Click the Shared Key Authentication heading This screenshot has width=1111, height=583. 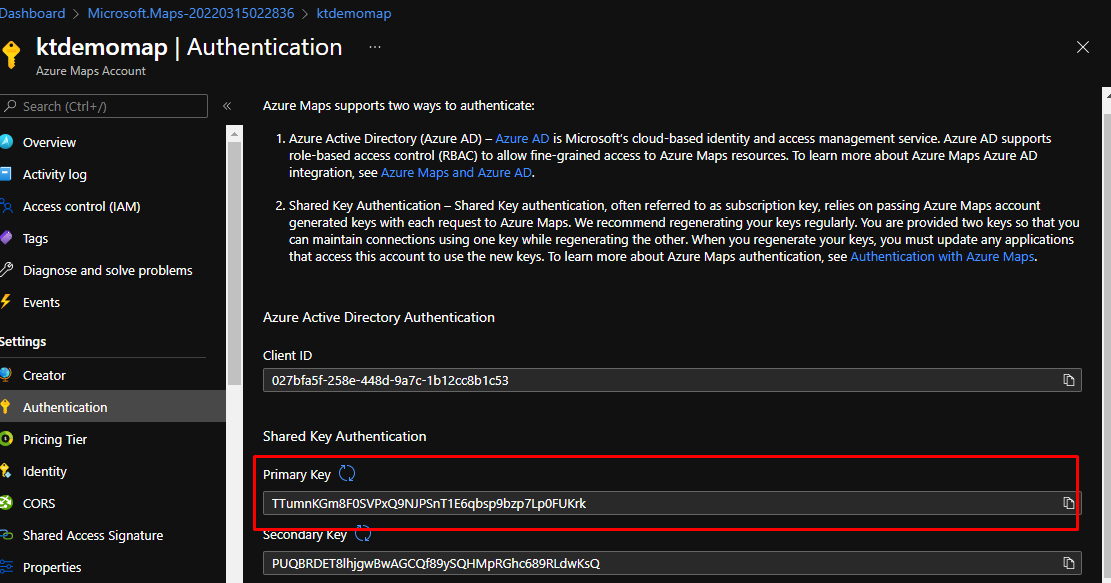(x=344, y=436)
